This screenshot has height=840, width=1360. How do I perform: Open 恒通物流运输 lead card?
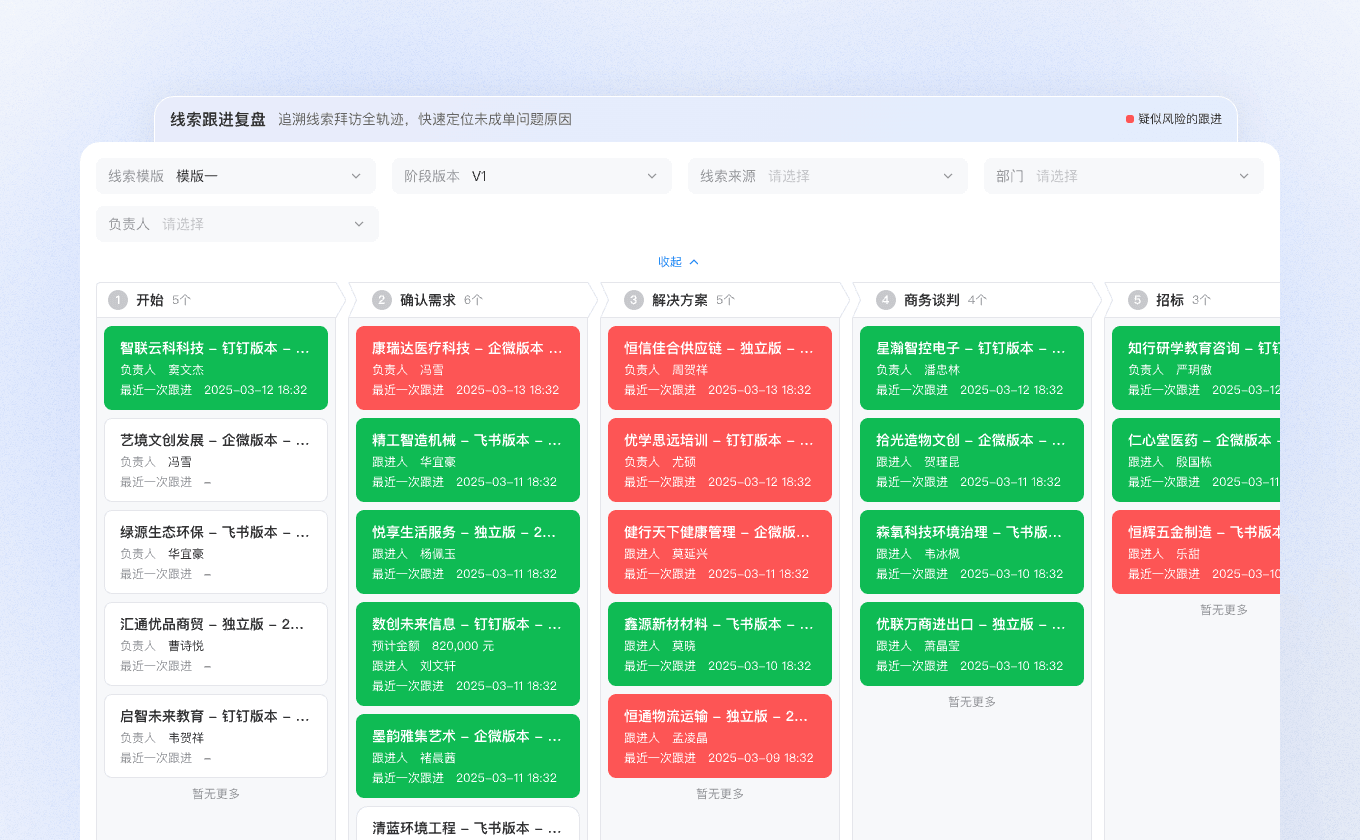pos(720,736)
